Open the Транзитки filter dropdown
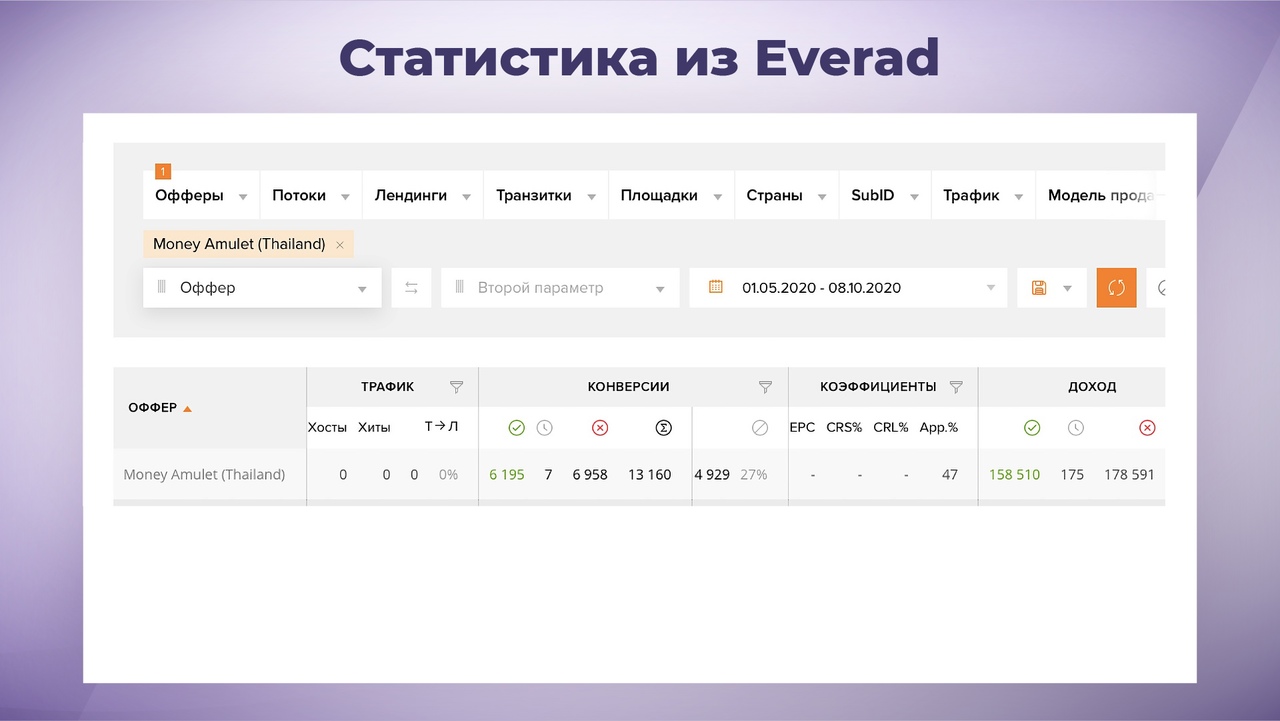 pos(546,195)
